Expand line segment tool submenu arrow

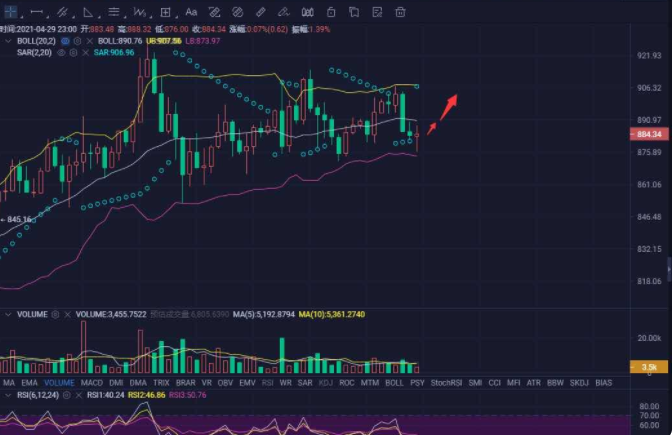[48, 18]
